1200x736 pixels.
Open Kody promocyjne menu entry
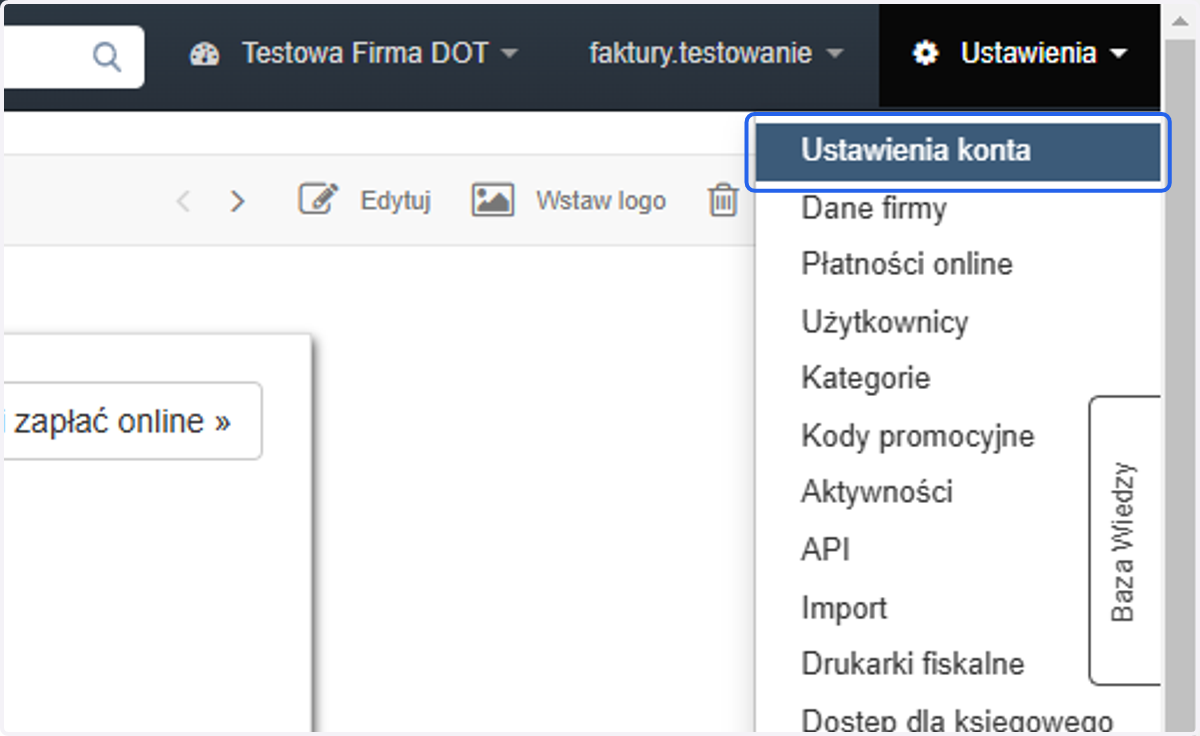[920, 436]
